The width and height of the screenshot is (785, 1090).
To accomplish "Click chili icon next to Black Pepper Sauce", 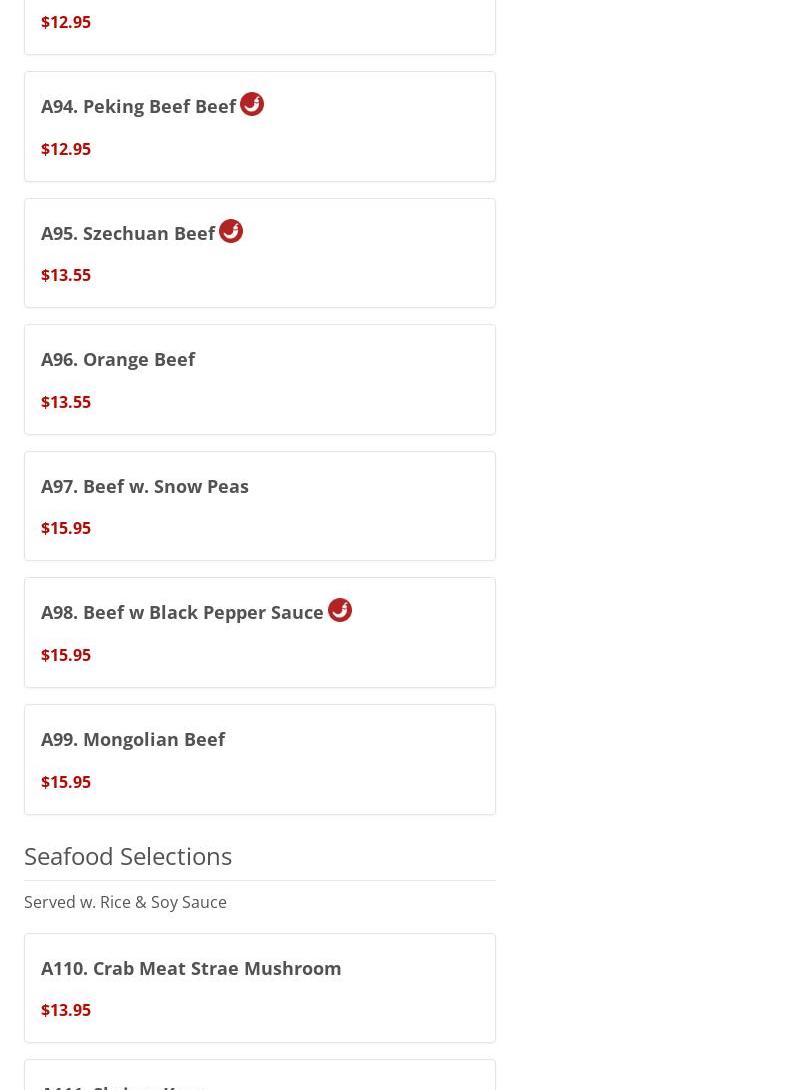I will [x=339, y=610].
